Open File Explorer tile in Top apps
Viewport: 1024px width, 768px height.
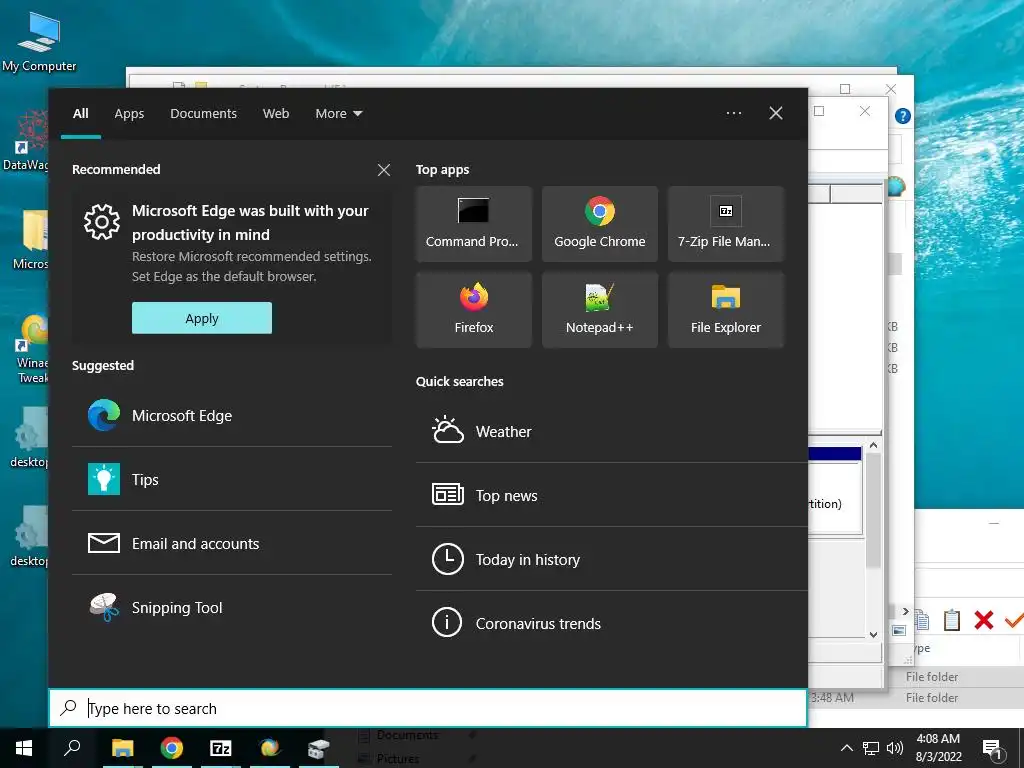coord(726,310)
